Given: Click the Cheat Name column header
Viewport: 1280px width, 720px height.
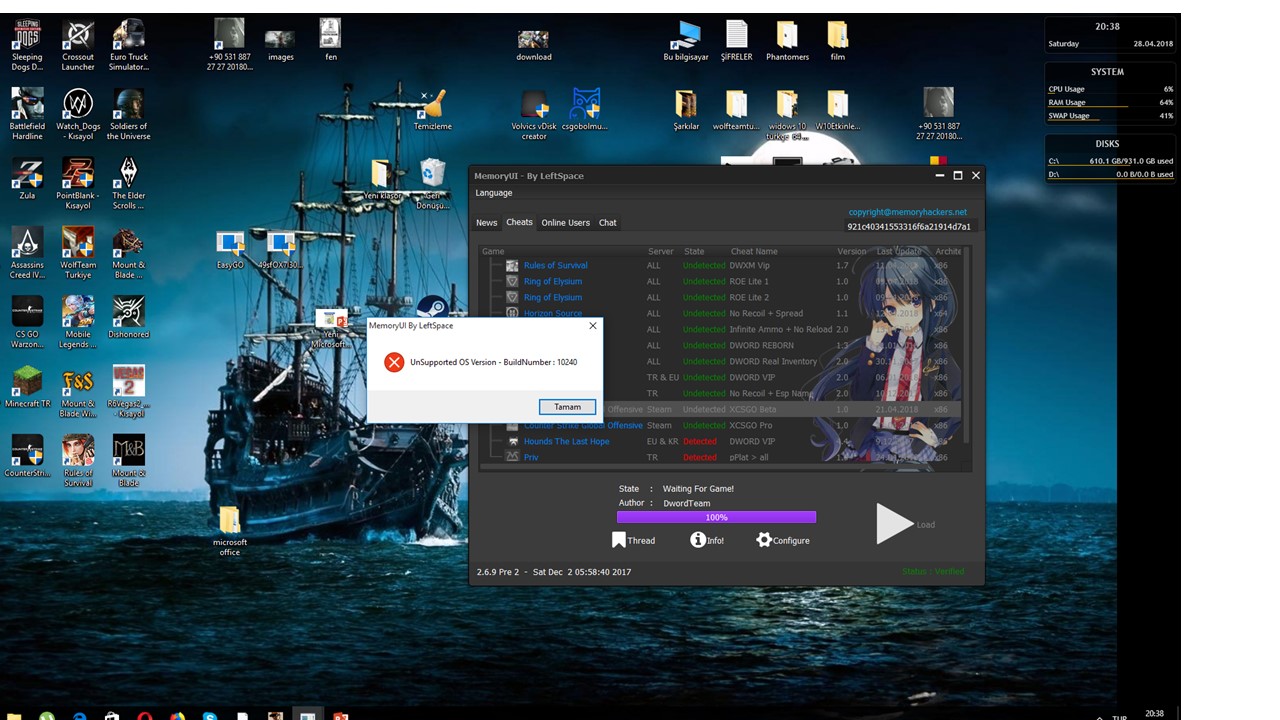Looking at the screenshot, I should pyautogui.click(x=754, y=252).
